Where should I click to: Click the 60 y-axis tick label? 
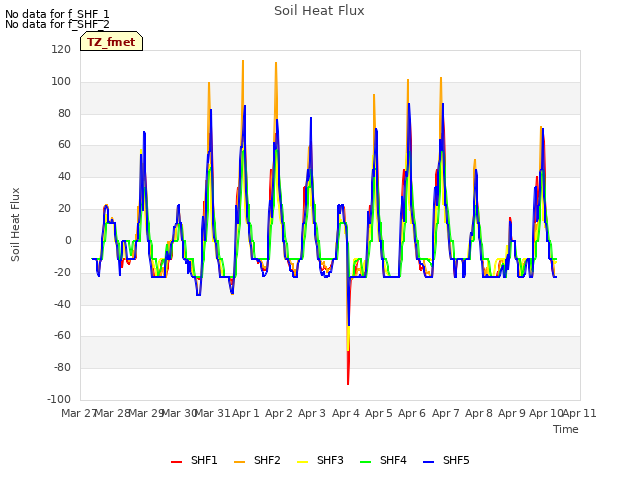pos(64,144)
